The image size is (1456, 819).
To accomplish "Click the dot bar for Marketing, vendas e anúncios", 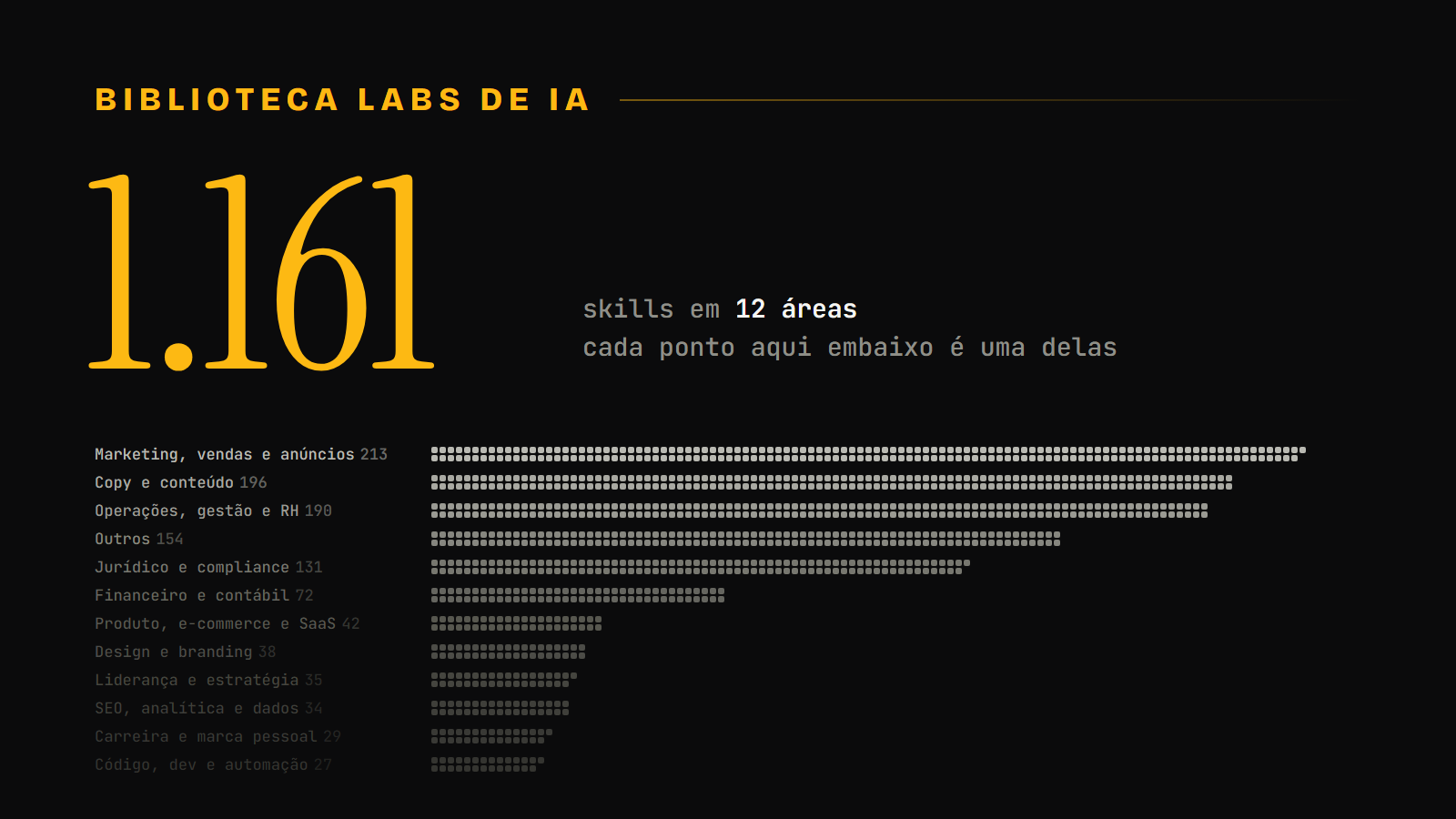I will pyautogui.click(x=868, y=454).
